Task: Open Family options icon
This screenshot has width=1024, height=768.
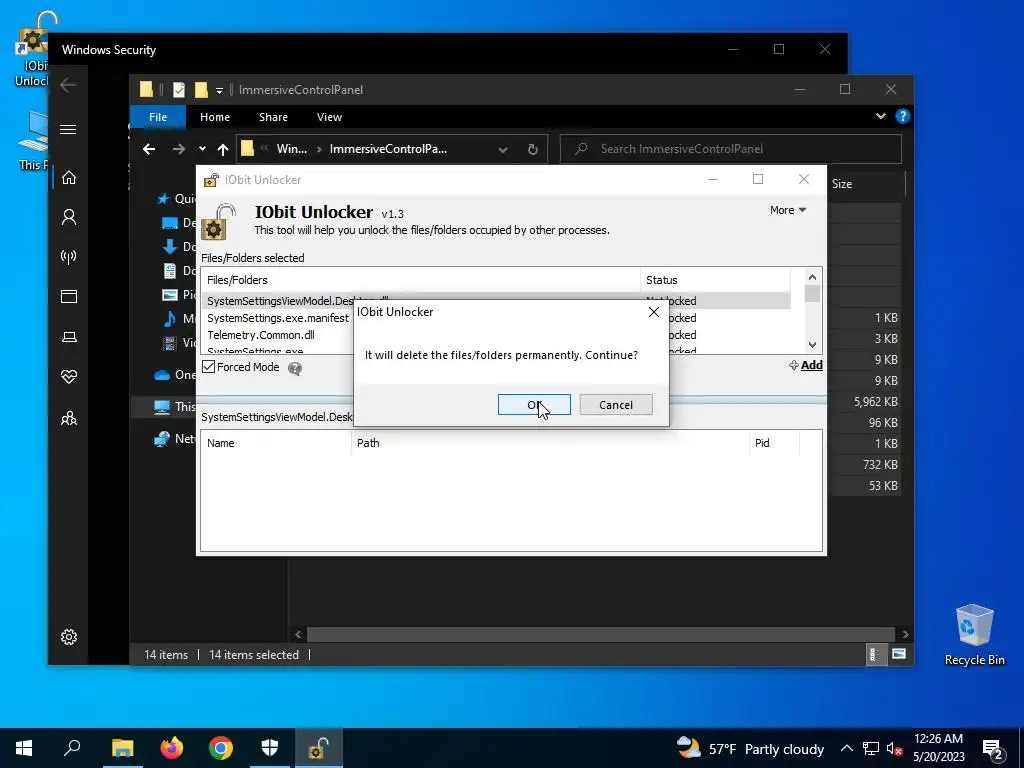Action: click(x=69, y=418)
